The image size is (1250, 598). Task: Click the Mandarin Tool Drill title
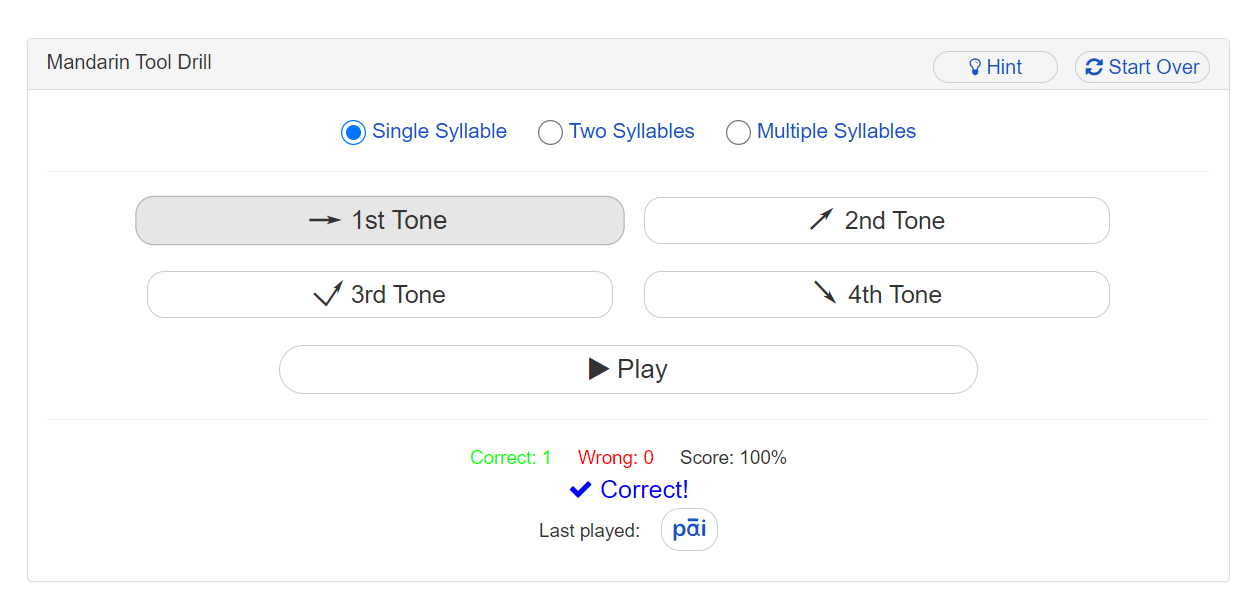point(129,62)
